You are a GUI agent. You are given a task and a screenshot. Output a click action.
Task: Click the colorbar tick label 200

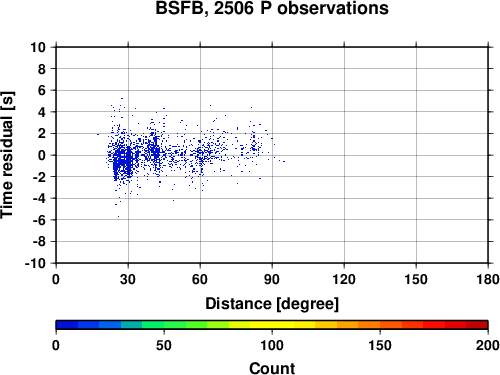(x=488, y=345)
